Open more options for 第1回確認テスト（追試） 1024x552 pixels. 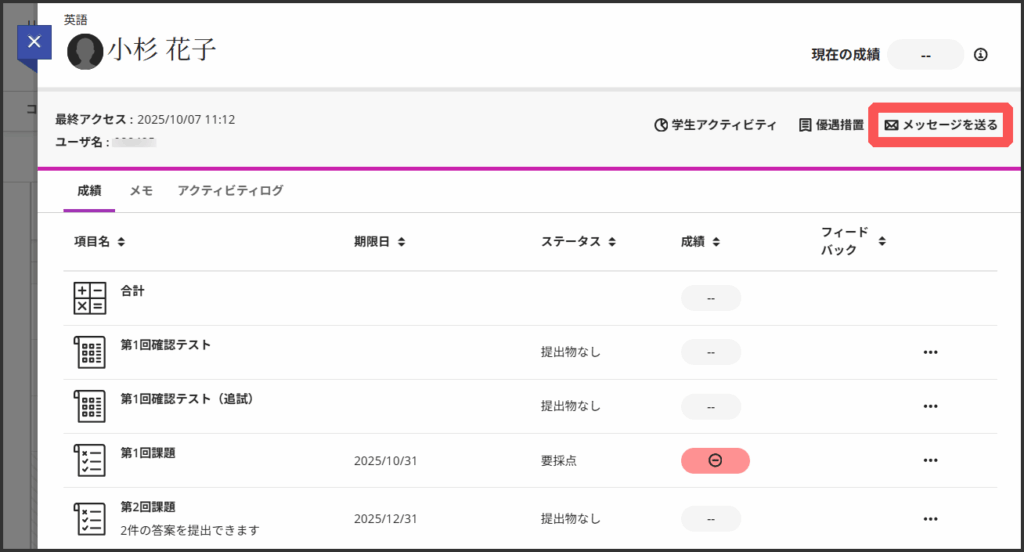pyautogui.click(x=930, y=406)
